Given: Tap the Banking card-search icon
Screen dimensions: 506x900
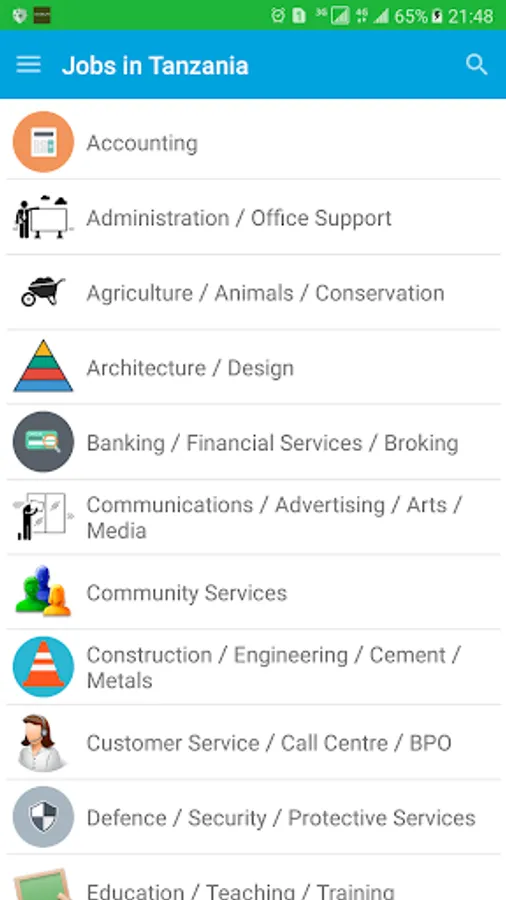Looking at the screenshot, I should point(44,442).
